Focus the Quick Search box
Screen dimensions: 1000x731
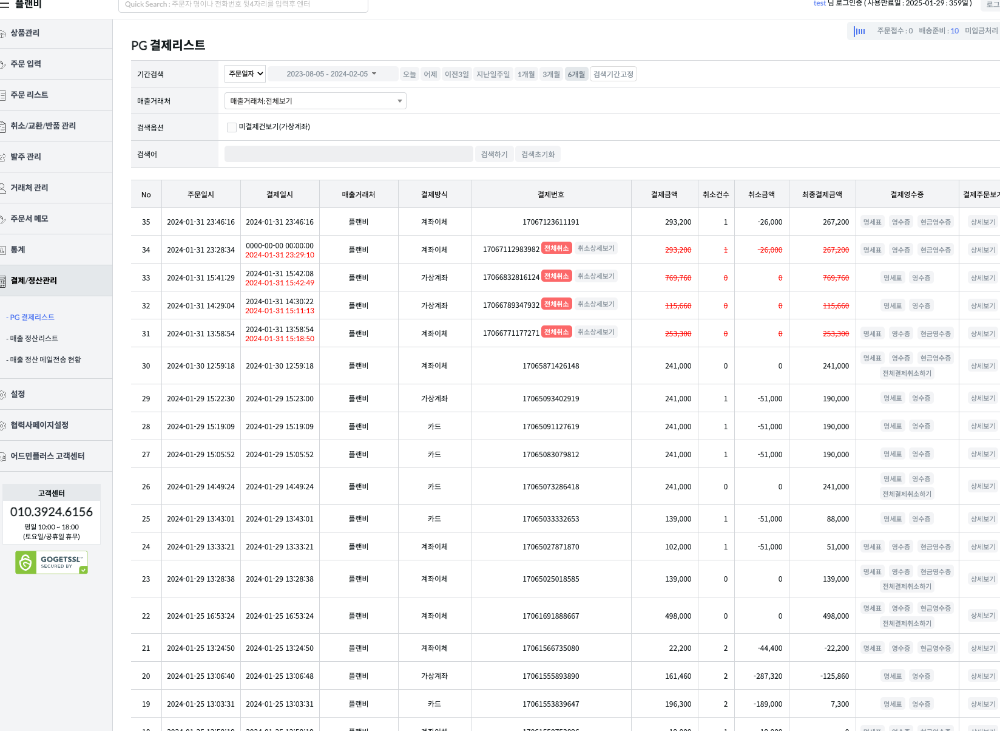pos(243,4)
